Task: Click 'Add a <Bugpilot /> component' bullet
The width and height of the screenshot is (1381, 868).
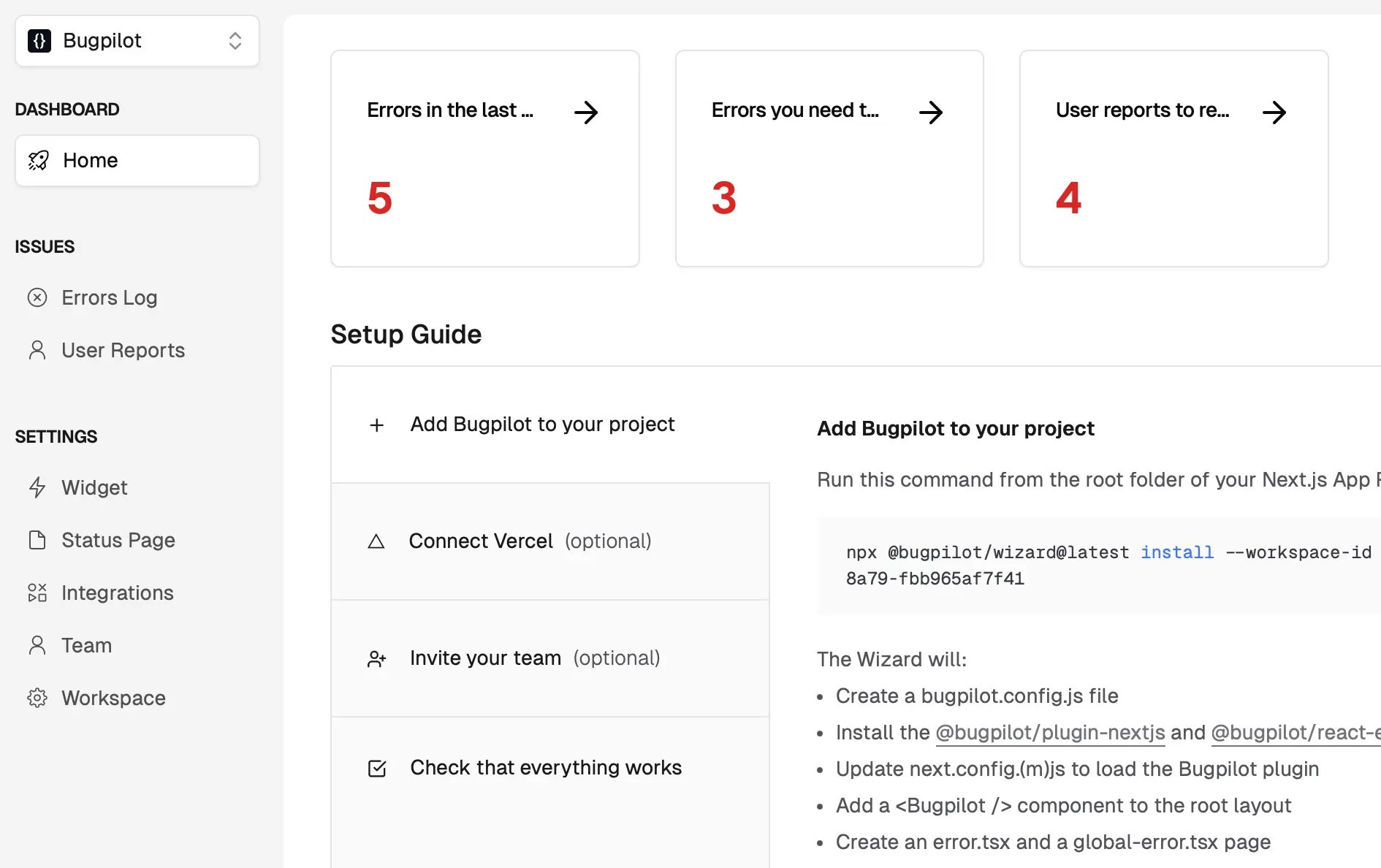Action: 1063,805
